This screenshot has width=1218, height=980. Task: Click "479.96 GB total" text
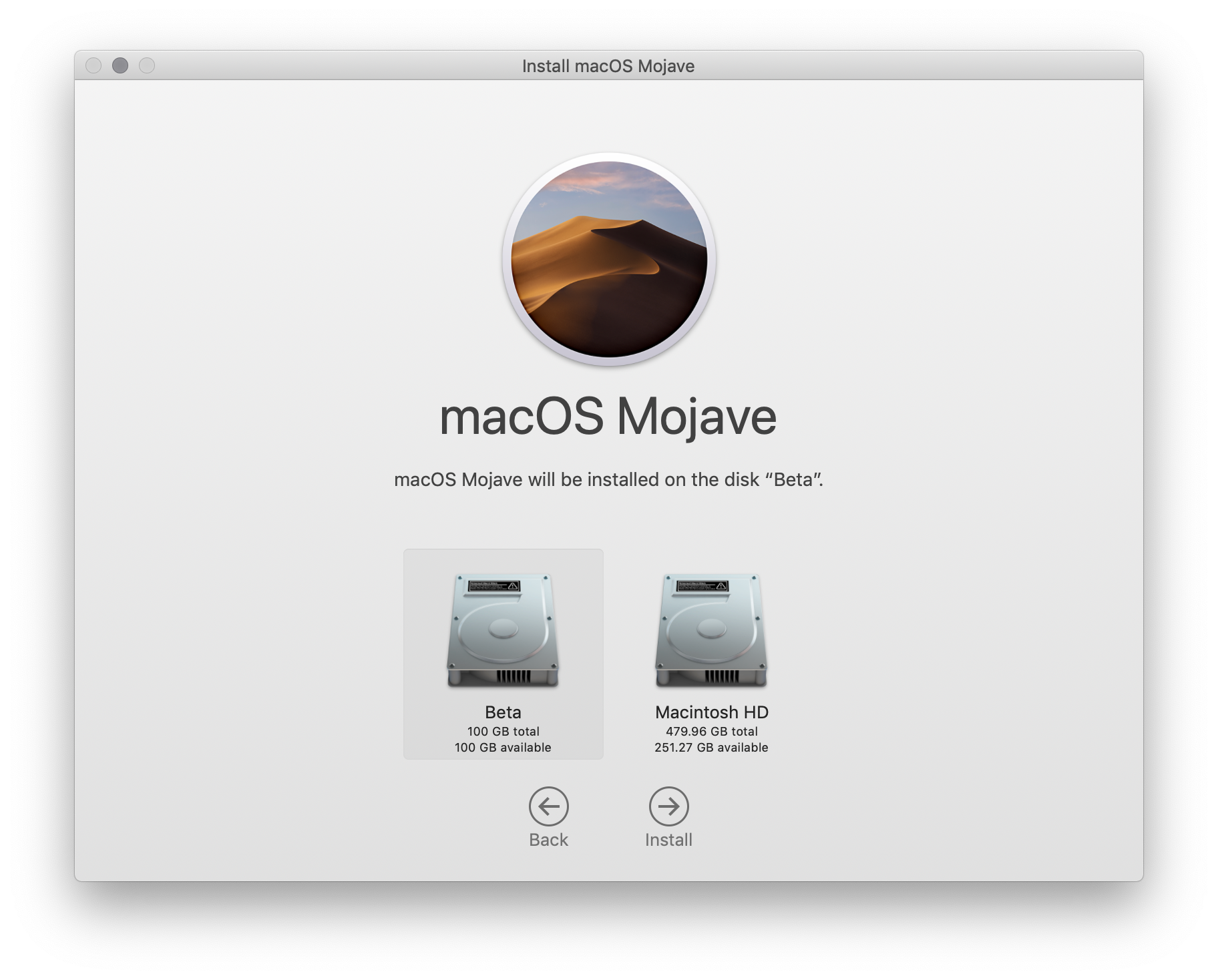[712, 732]
